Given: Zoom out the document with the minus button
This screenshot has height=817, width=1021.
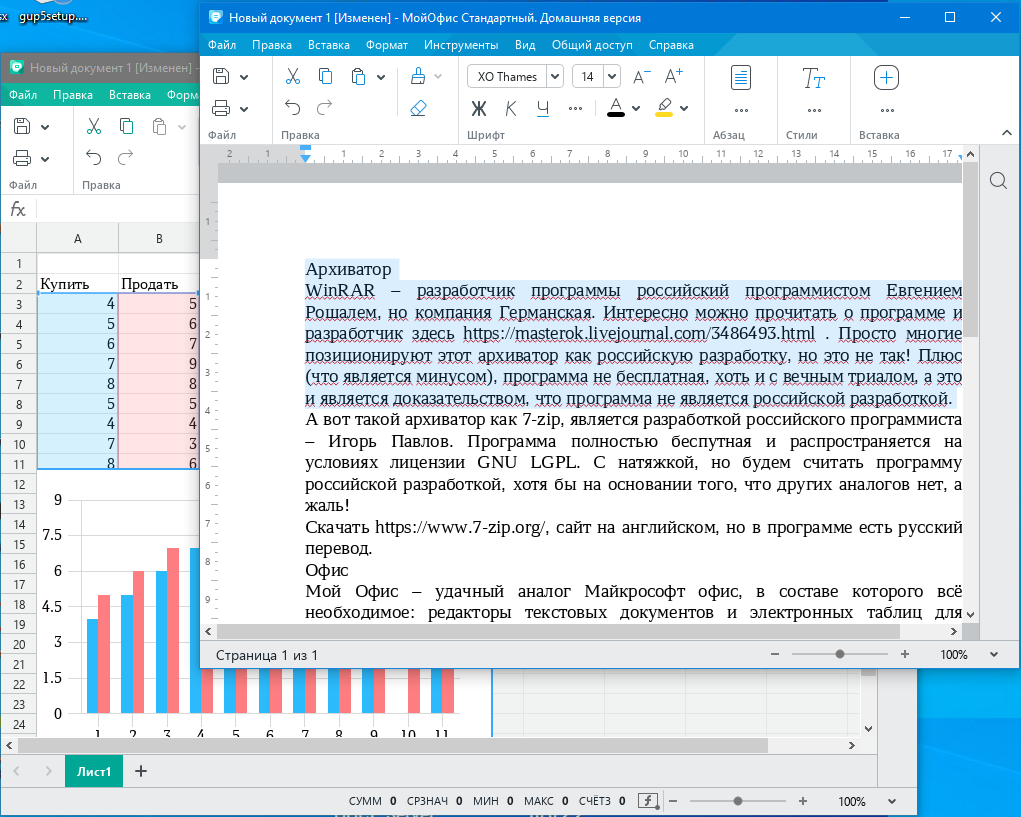Looking at the screenshot, I should 775,654.
